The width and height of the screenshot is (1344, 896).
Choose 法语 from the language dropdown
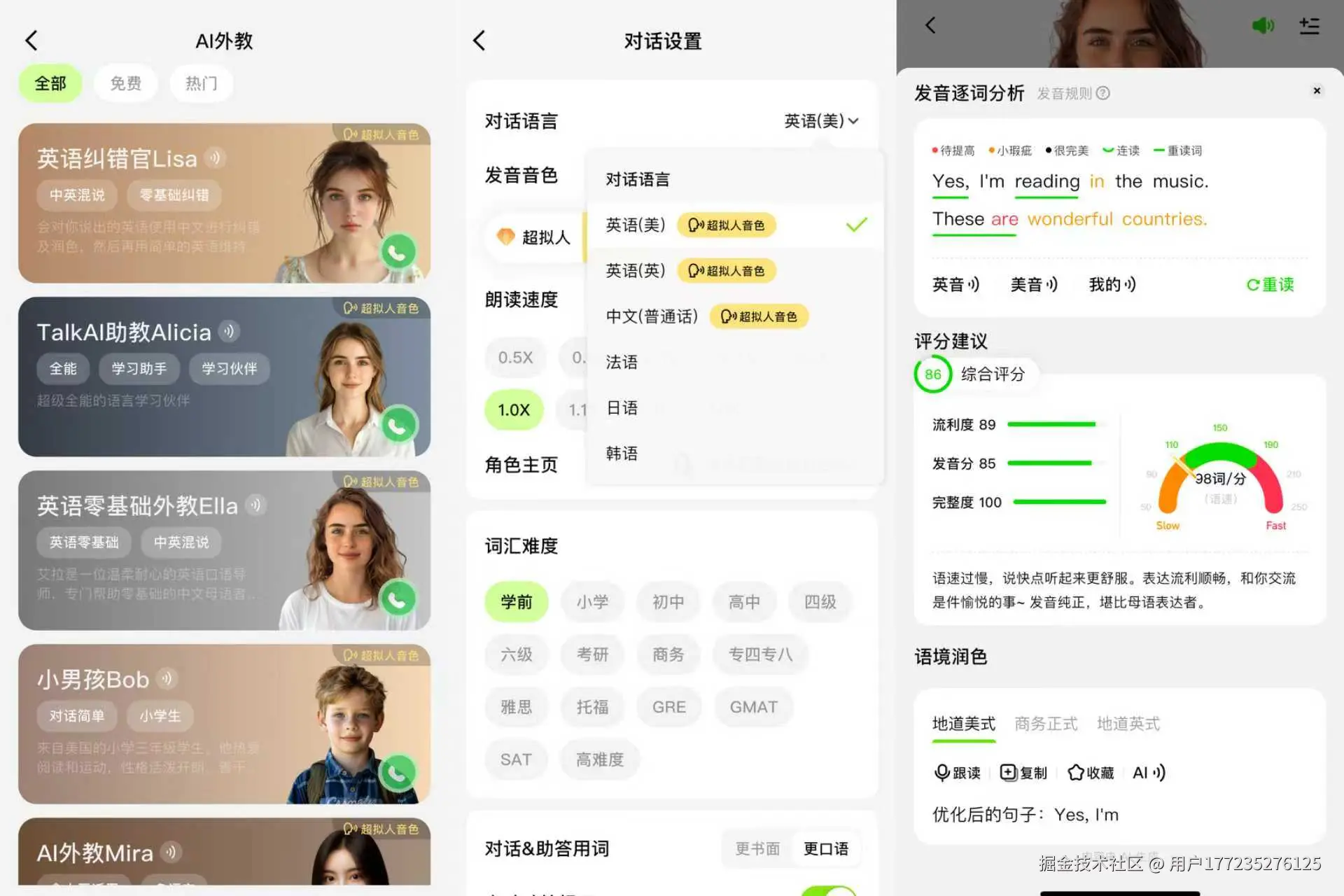coord(622,361)
